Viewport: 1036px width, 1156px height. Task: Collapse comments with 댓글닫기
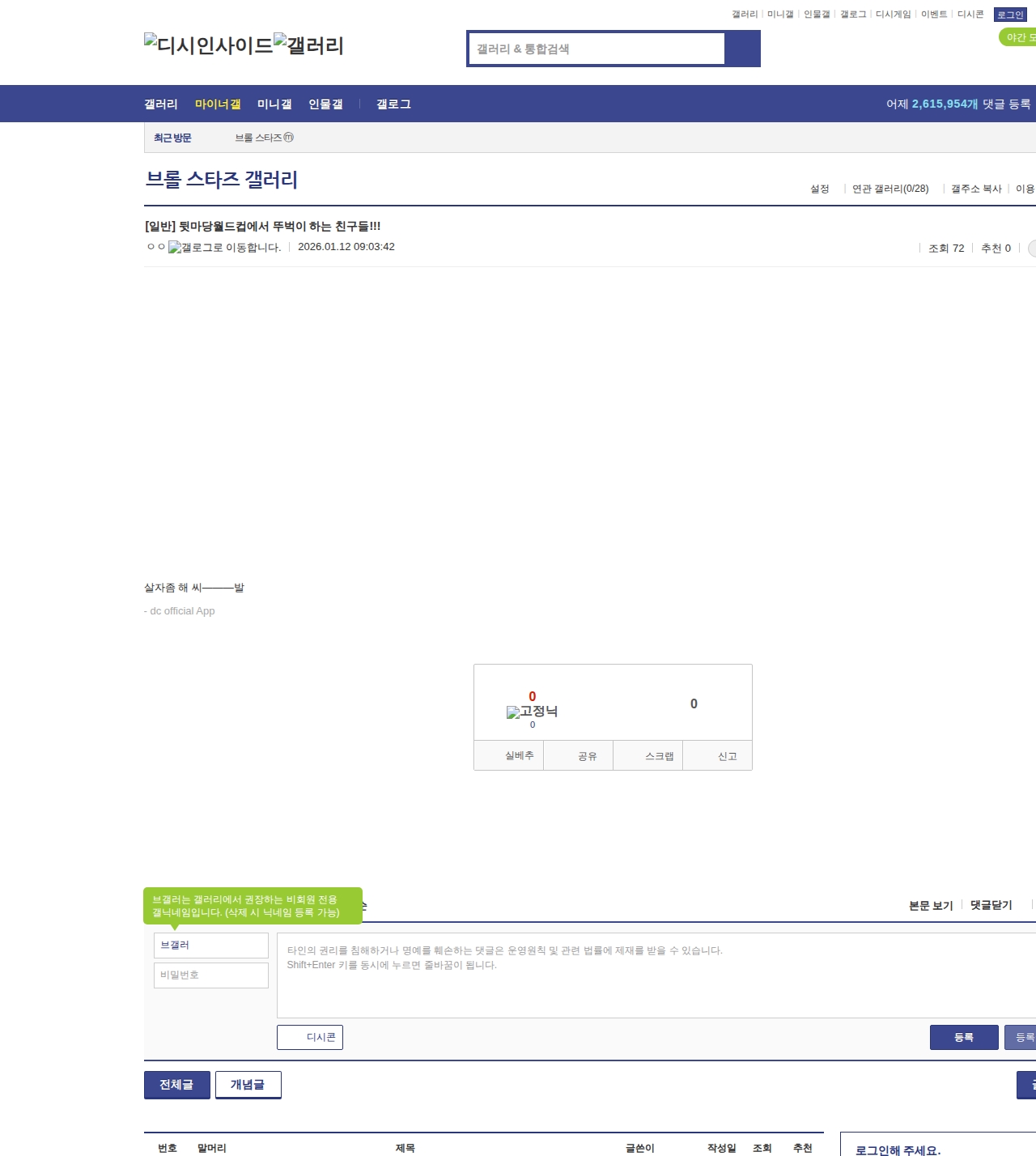click(991, 905)
